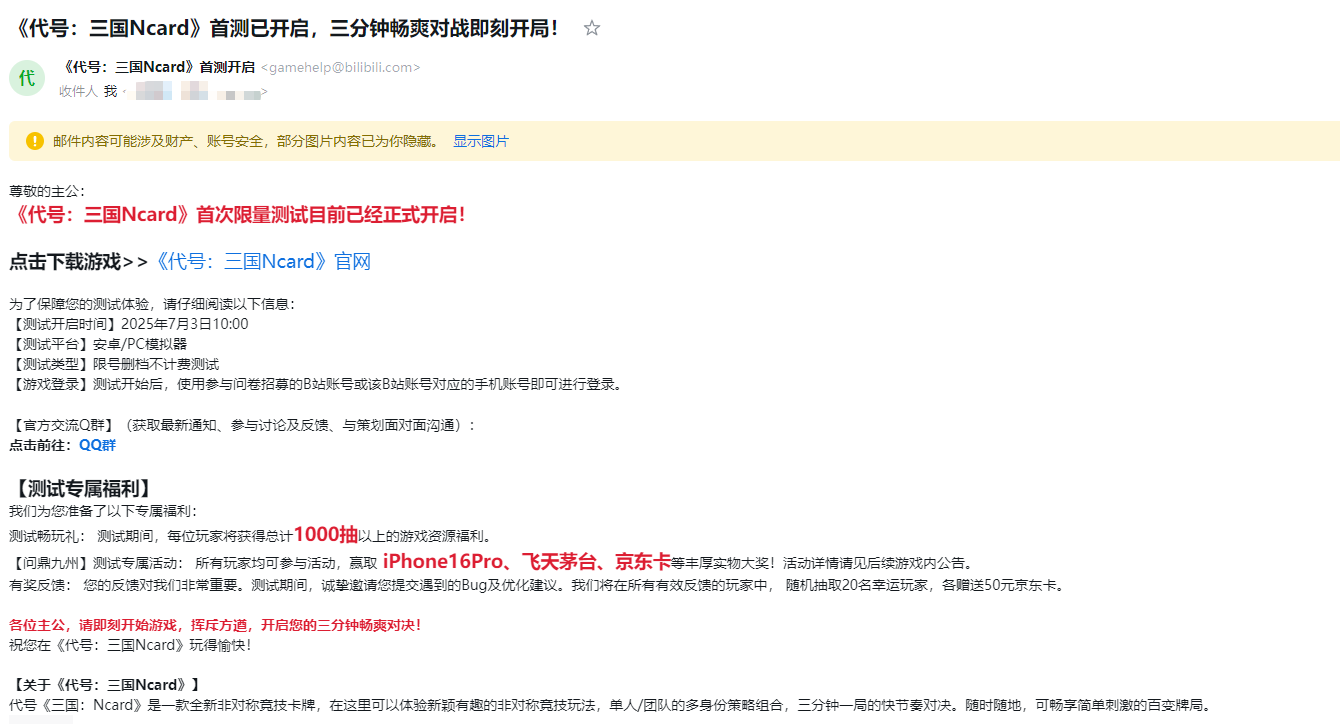Click the 【测试开启时间】 date line
1340x724 pixels.
[x=129, y=324]
